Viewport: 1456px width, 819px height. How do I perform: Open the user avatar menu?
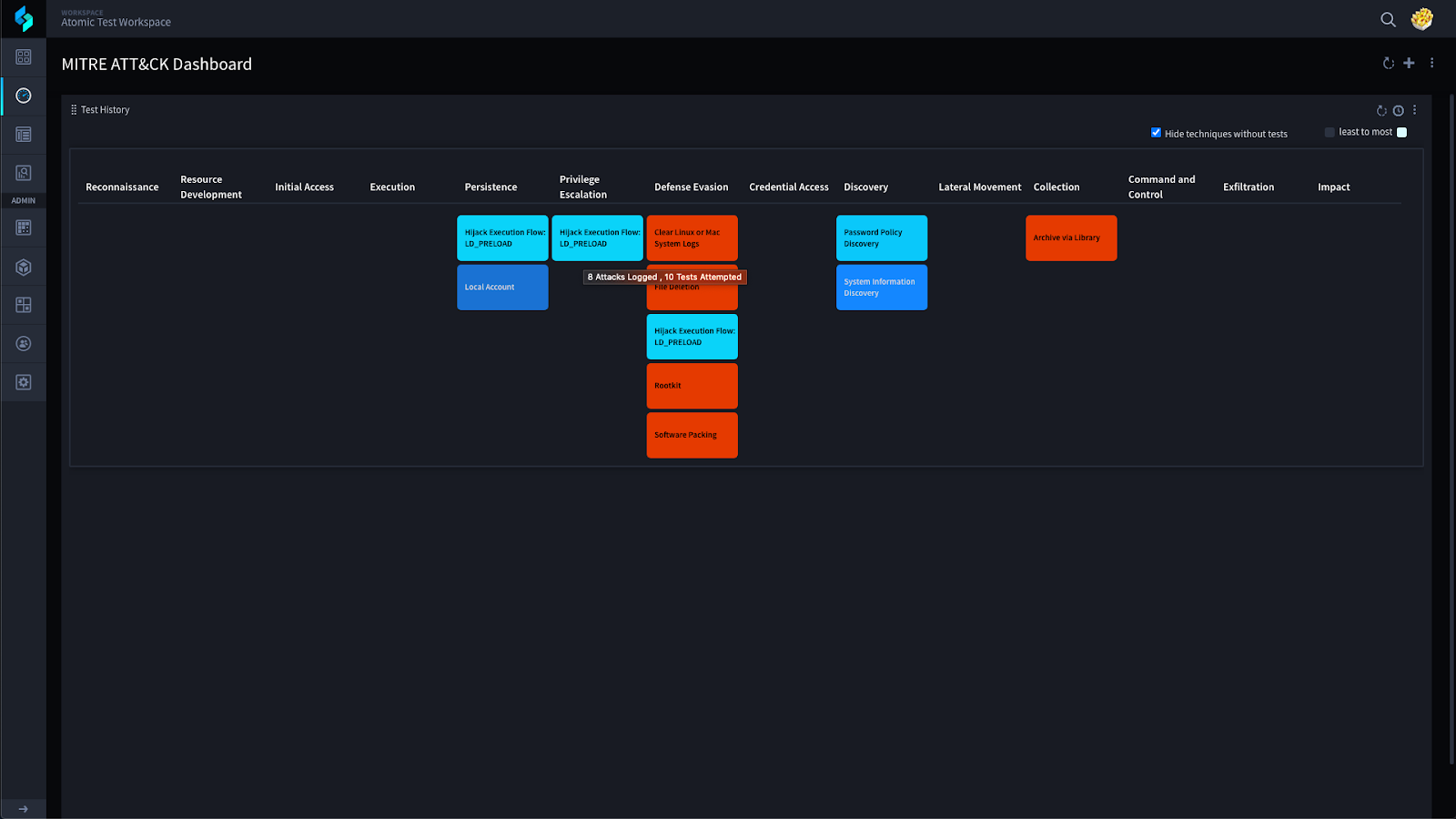[x=1422, y=19]
